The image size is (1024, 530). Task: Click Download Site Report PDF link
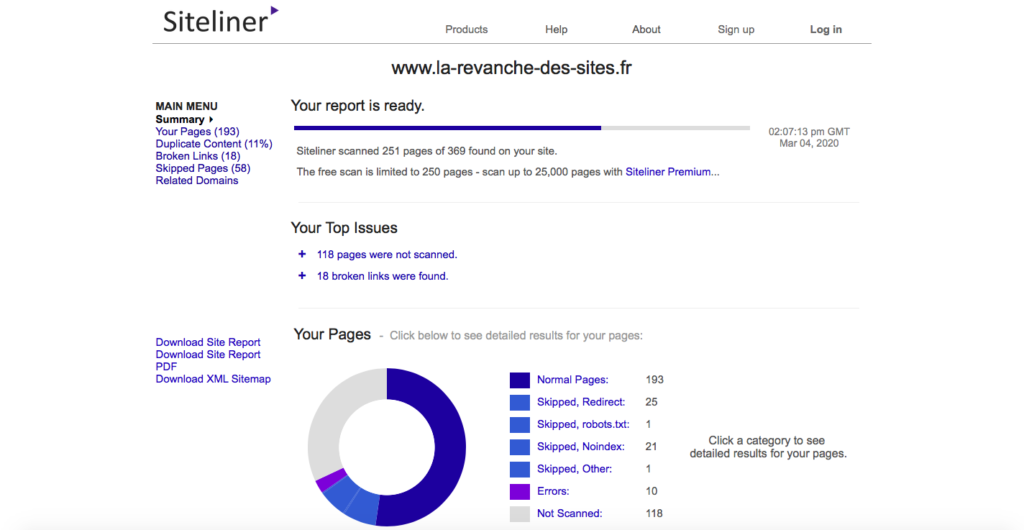[x=208, y=360]
